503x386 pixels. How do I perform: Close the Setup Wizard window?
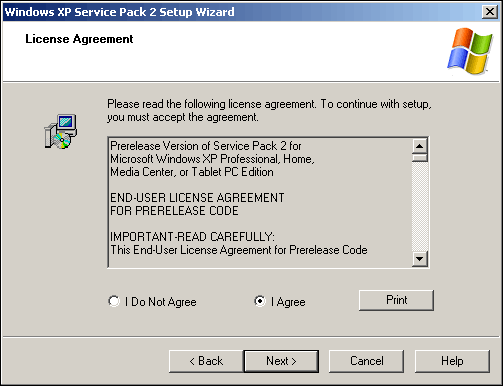click(x=490, y=12)
